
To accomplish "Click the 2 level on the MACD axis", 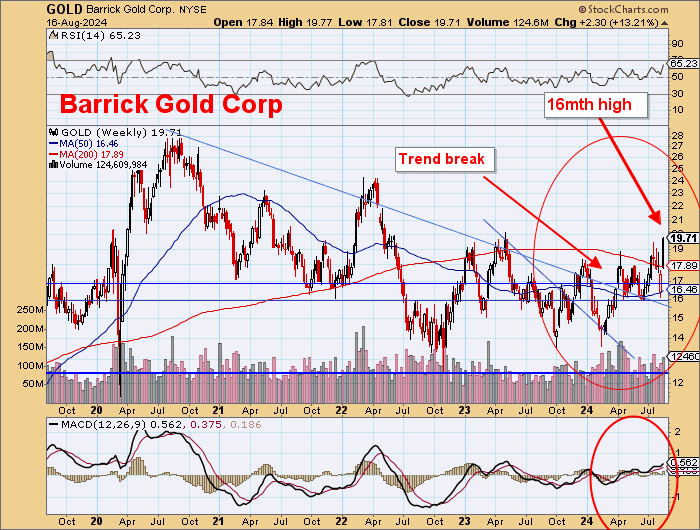I will click(x=677, y=432).
